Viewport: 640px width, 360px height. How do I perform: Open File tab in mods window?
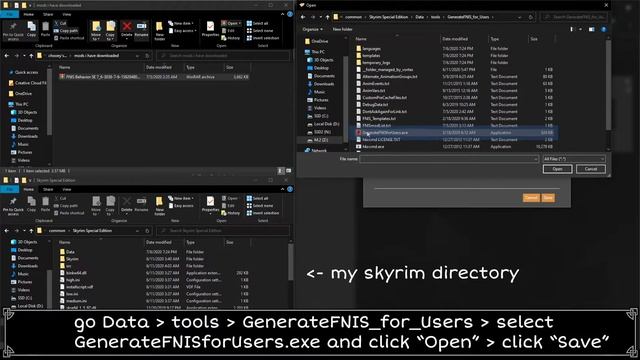pos(9,14)
